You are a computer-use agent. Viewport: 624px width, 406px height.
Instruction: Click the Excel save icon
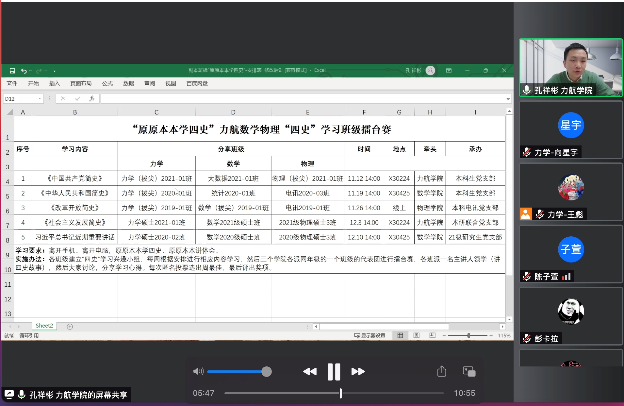pos(11,72)
